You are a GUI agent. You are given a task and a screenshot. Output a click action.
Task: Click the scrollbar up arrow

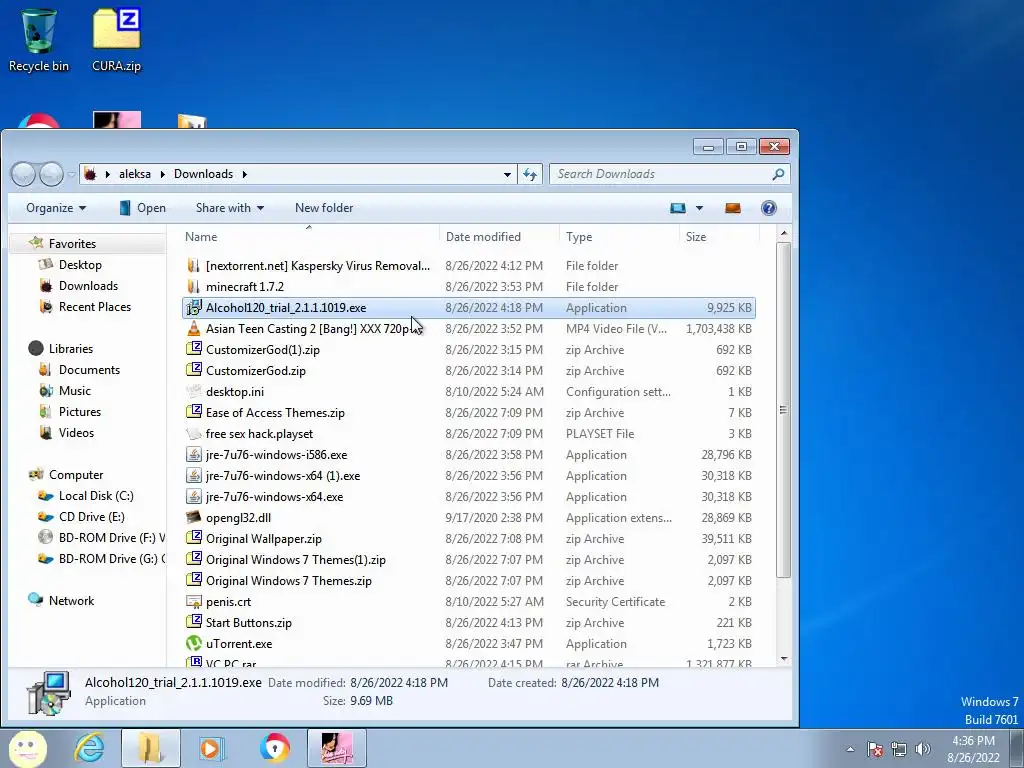coord(784,233)
